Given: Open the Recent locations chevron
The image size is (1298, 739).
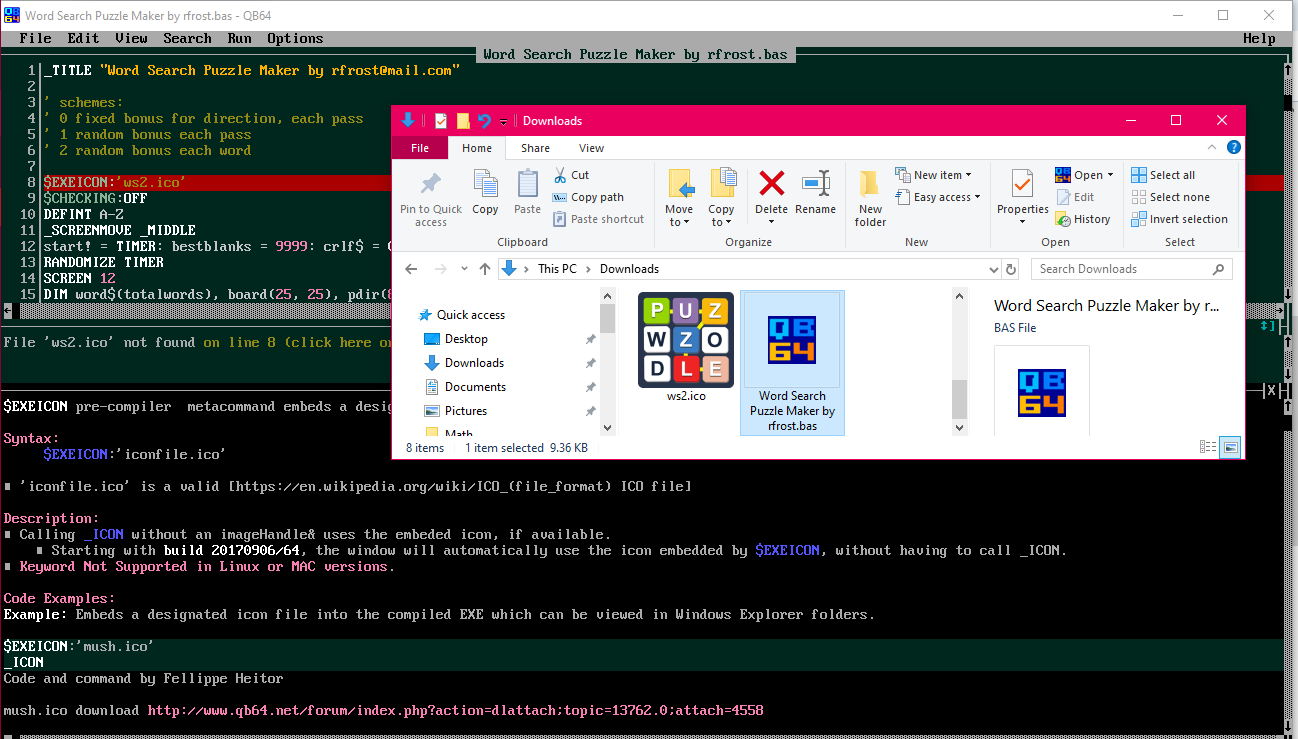Looking at the screenshot, I should click(463, 268).
